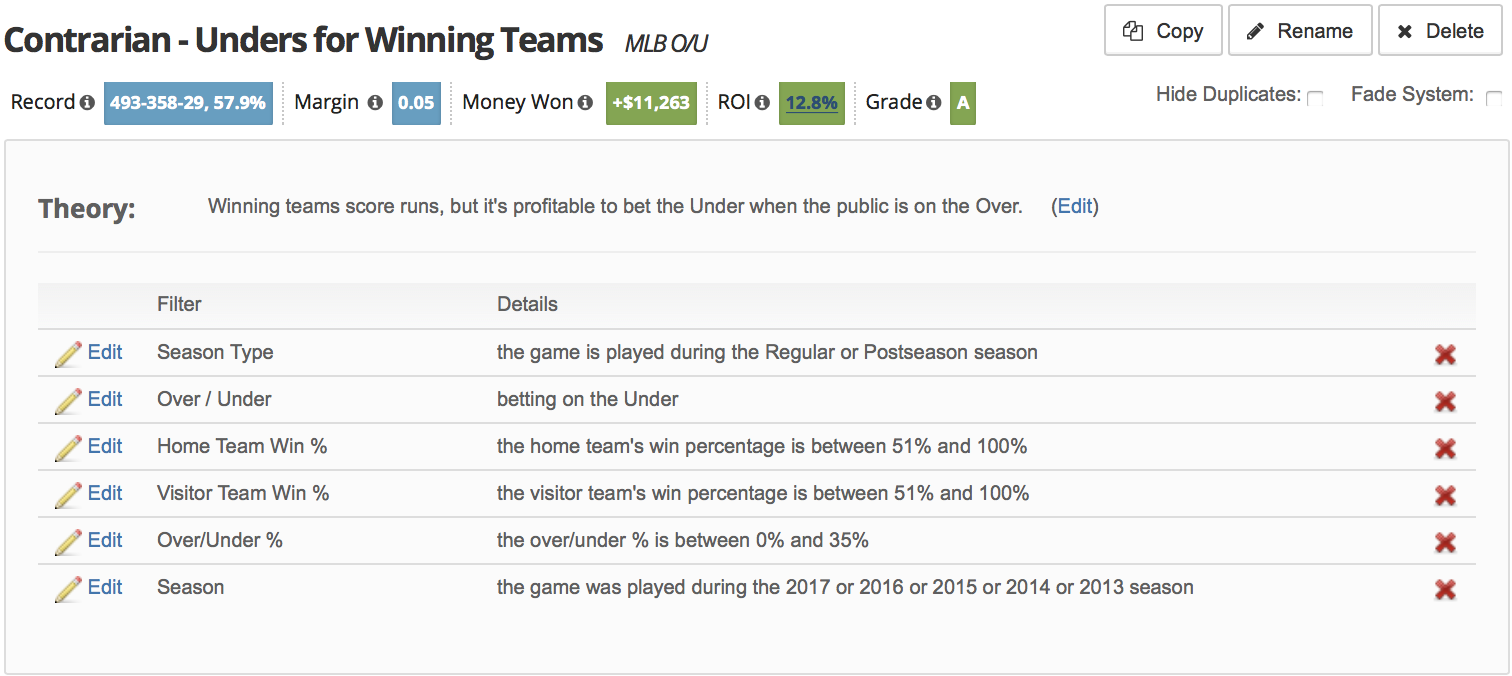Copy this betting system

(x=1164, y=31)
